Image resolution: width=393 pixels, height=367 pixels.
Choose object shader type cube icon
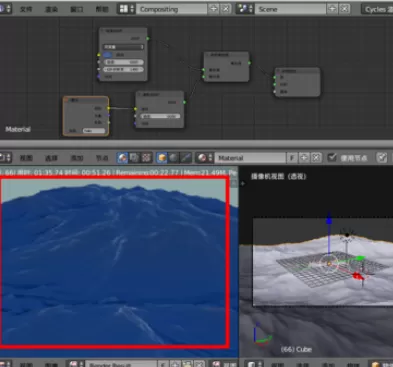pos(162,158)
